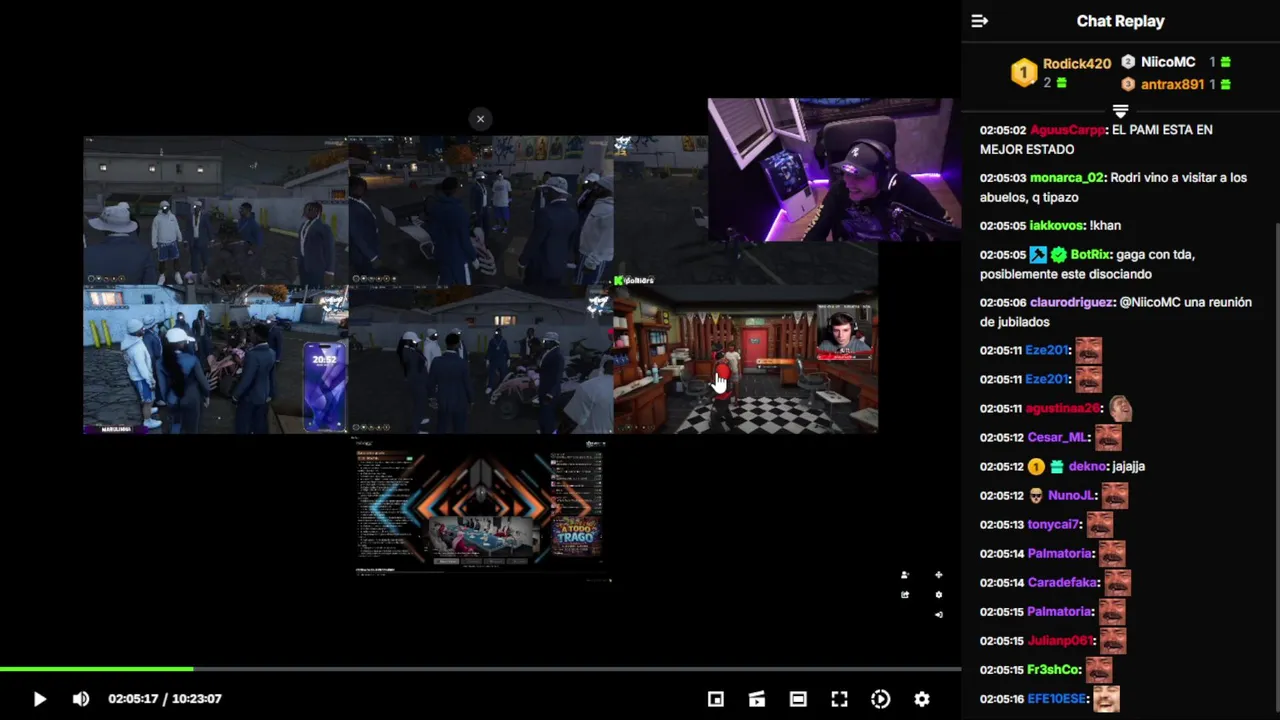Click the small gear icon in the overlay
1280x720 pixels.
(938, 595)
